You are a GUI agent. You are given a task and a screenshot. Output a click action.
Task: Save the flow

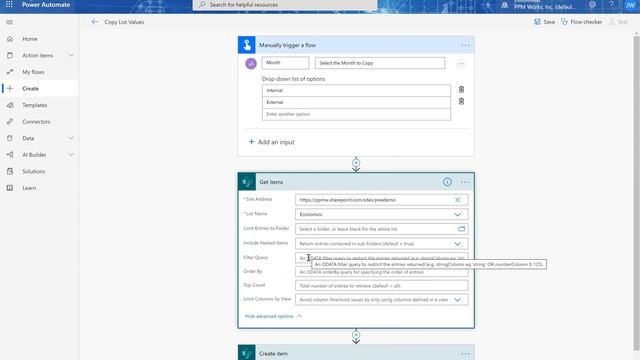544,22
